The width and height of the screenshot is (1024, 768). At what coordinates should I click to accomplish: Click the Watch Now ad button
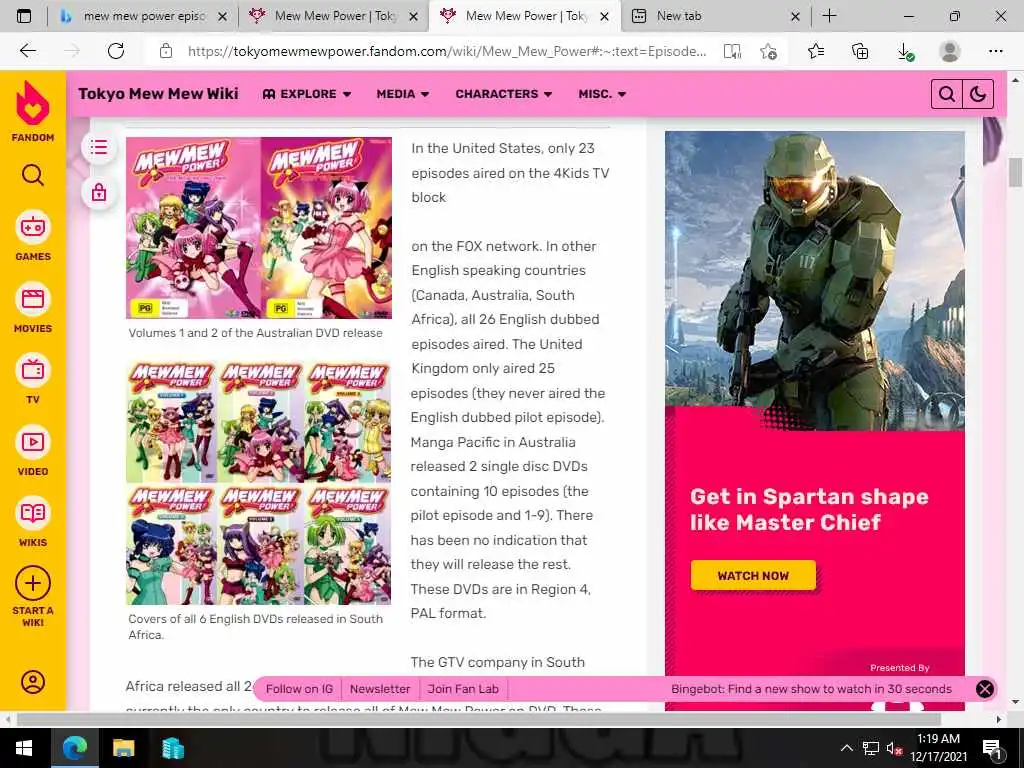click(753, 575)
